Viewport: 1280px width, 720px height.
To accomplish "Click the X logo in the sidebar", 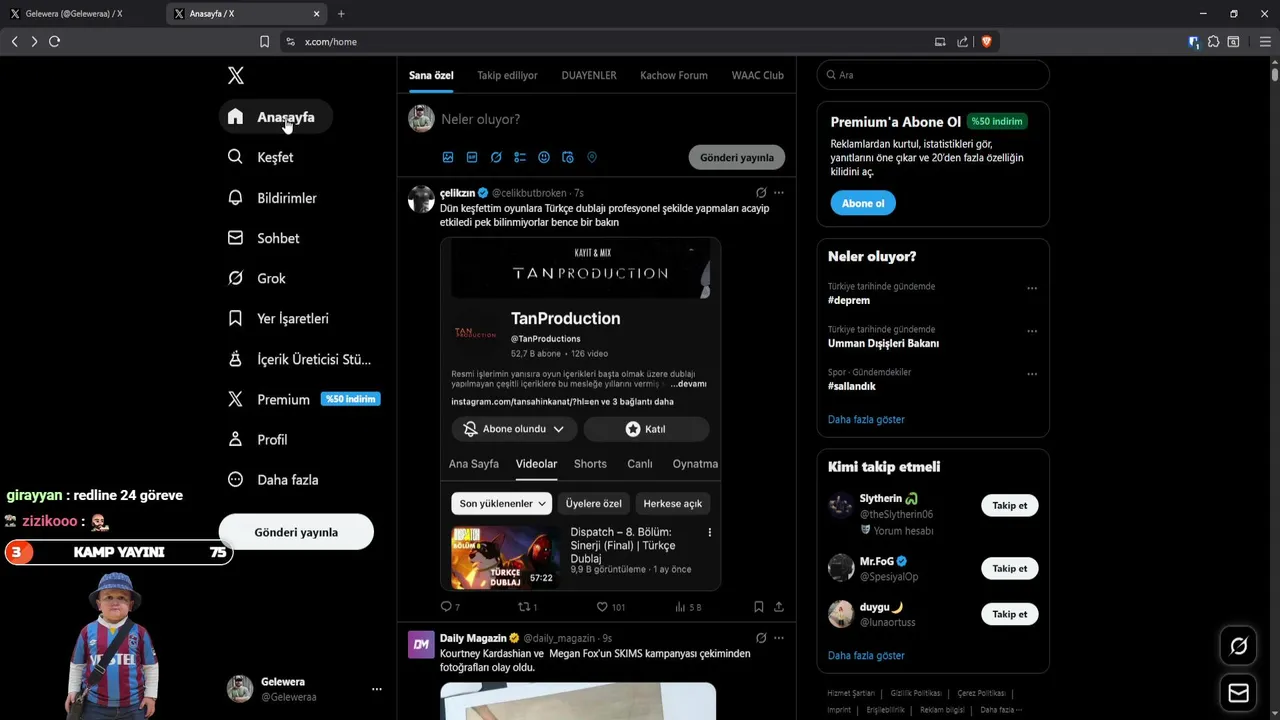I will [236, 76].
